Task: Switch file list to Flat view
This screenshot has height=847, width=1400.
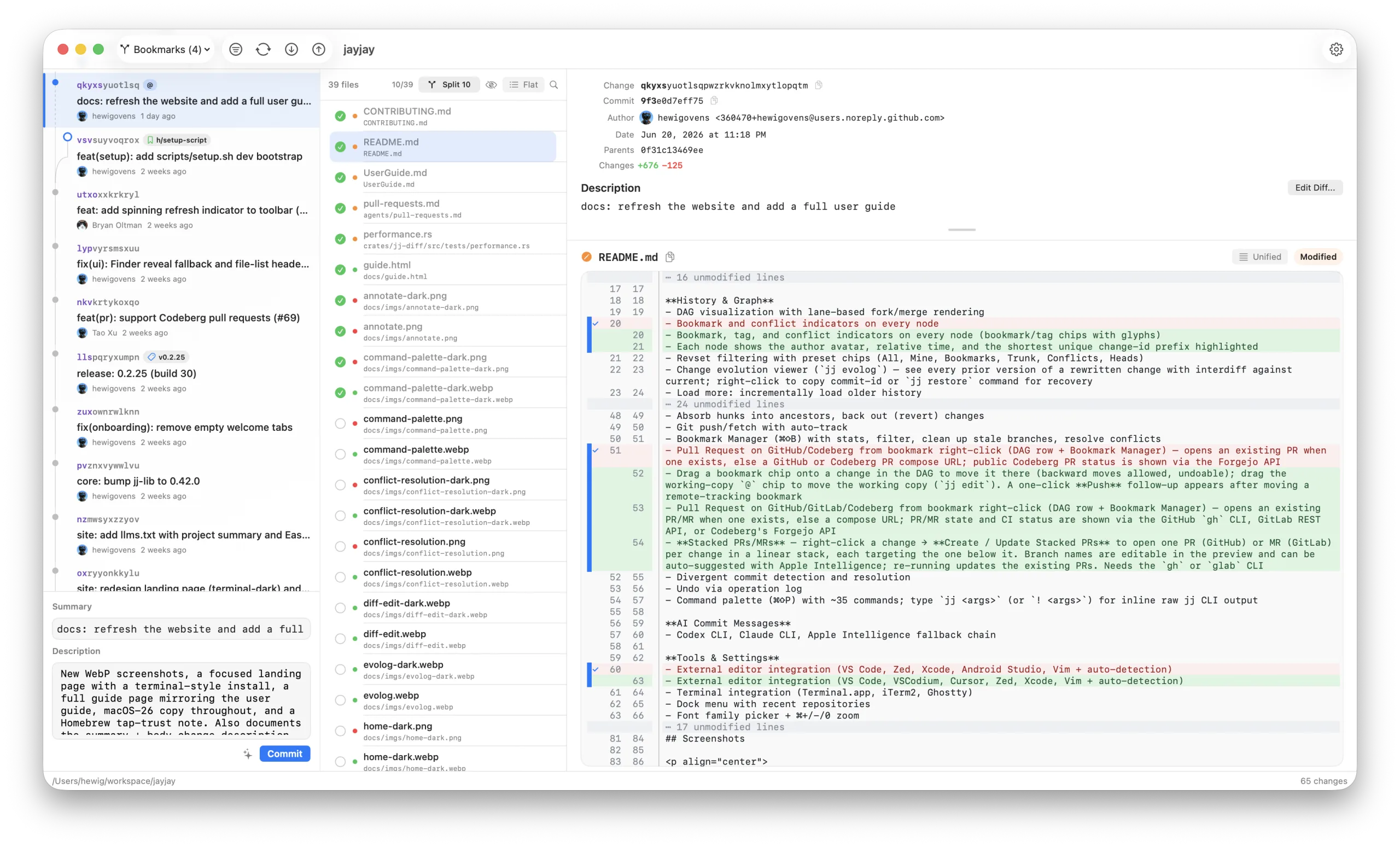Action: [523, 85]
